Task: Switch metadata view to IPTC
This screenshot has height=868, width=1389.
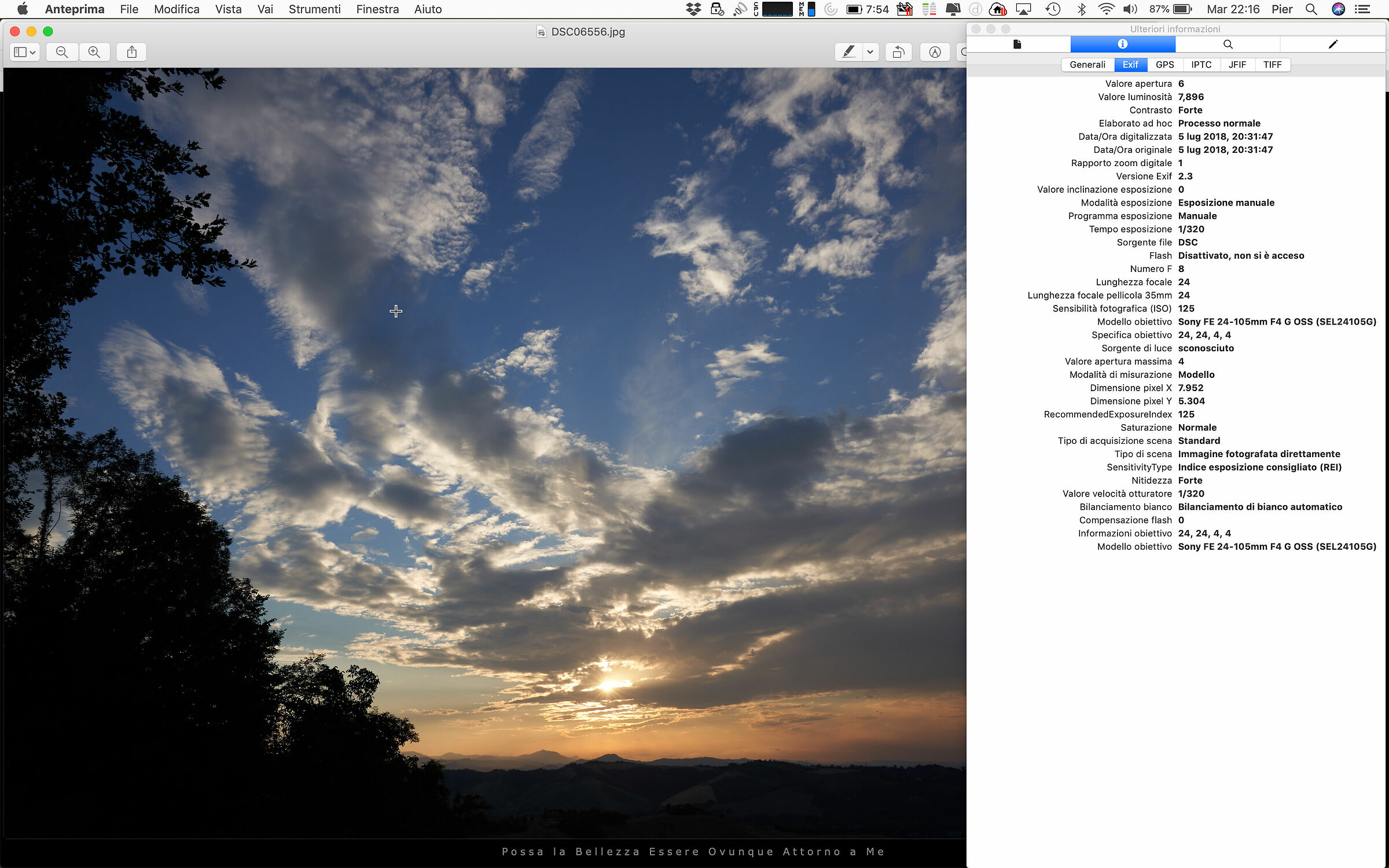Action: point(1201,64)
